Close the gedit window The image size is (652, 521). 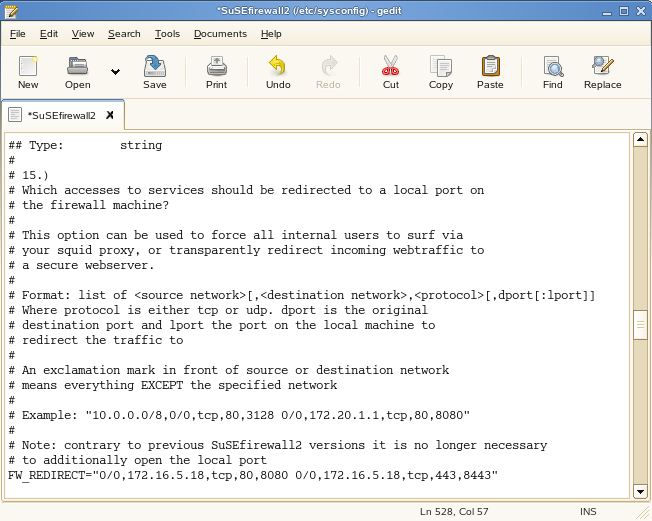641,11
